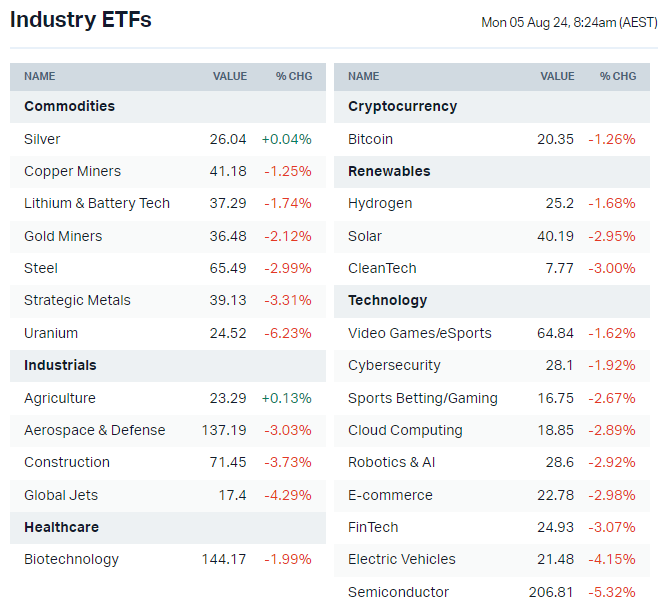Screen dimensions: 664x614
Task: Open the Hydrogen ETF
Action: [x=380, y=203]
